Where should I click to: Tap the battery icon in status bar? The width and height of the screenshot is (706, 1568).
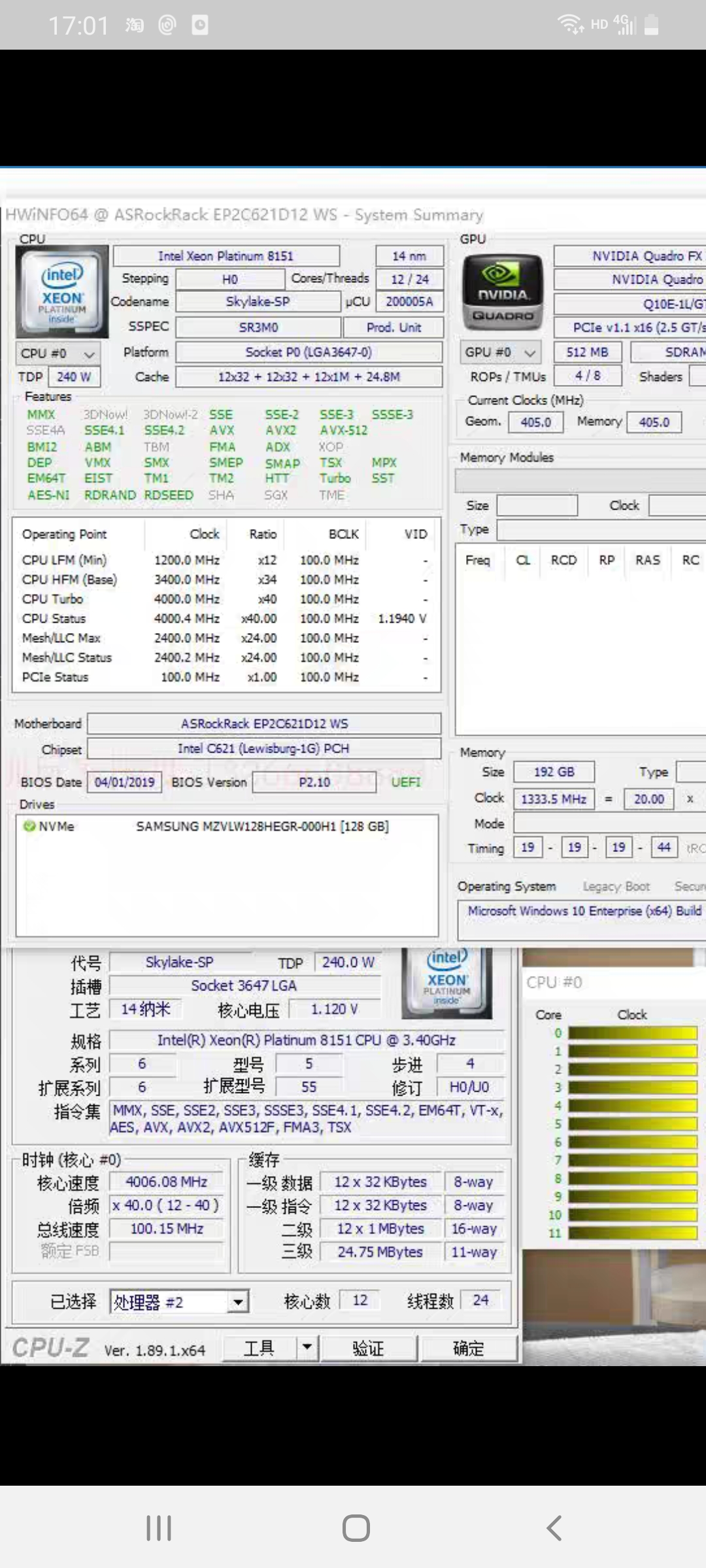(651, 25)
